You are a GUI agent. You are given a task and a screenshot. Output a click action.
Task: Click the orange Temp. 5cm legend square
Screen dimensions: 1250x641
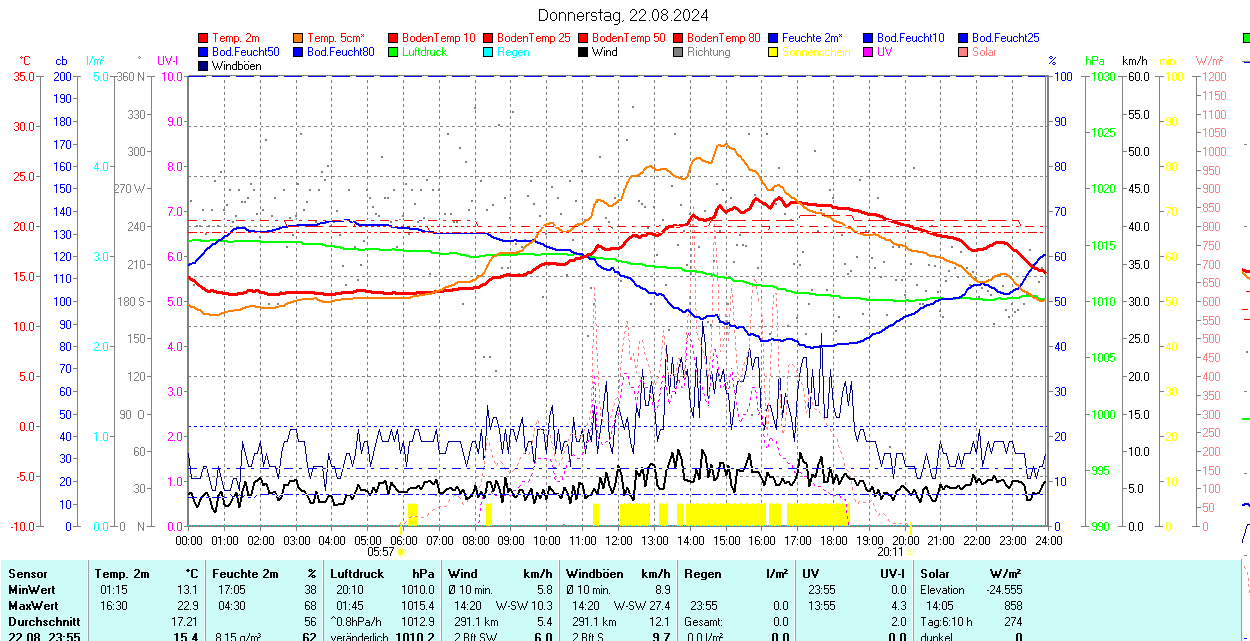click(x=298, y=38)
